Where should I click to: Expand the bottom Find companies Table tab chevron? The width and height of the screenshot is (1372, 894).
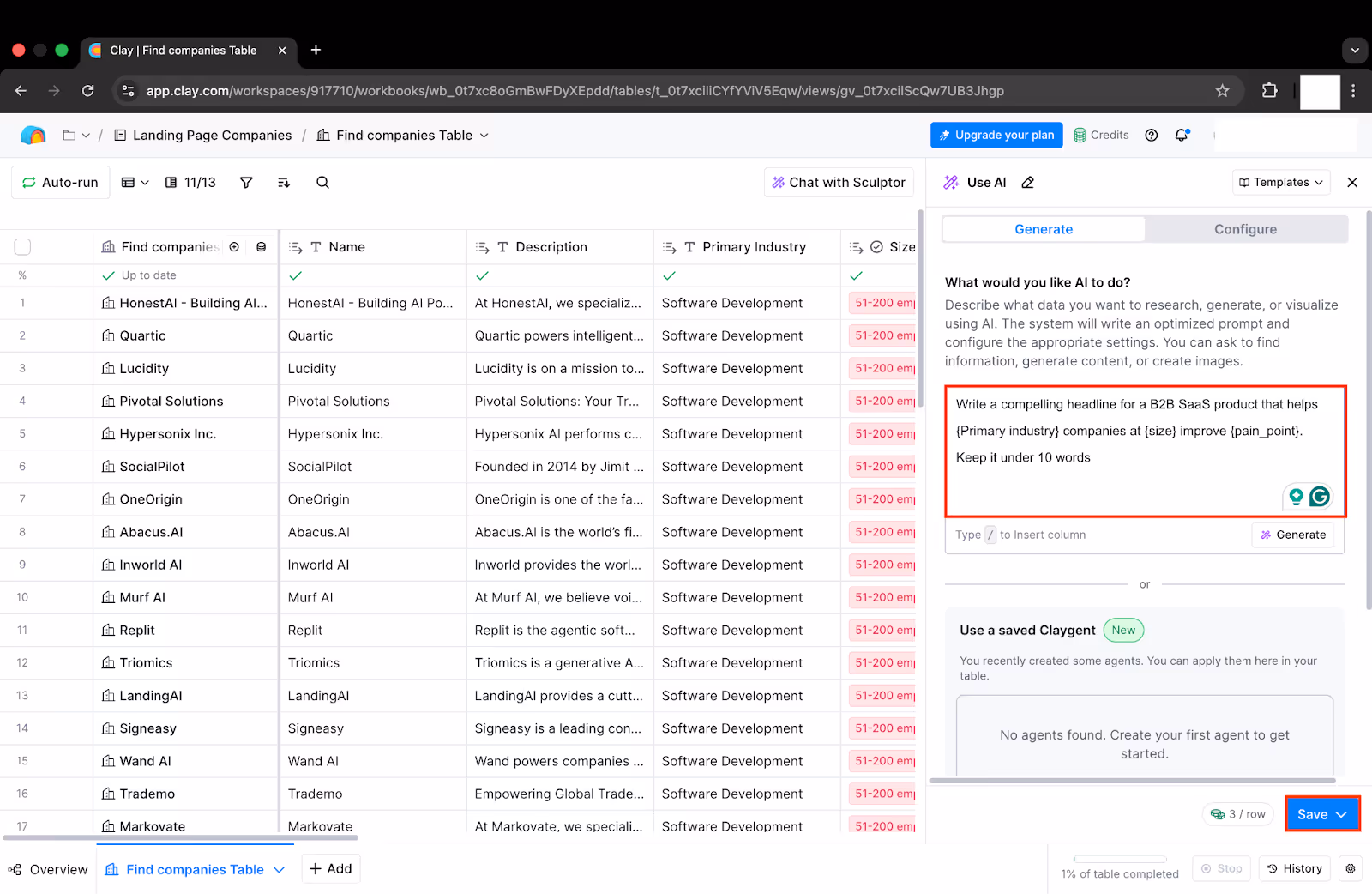coord(279,869)
